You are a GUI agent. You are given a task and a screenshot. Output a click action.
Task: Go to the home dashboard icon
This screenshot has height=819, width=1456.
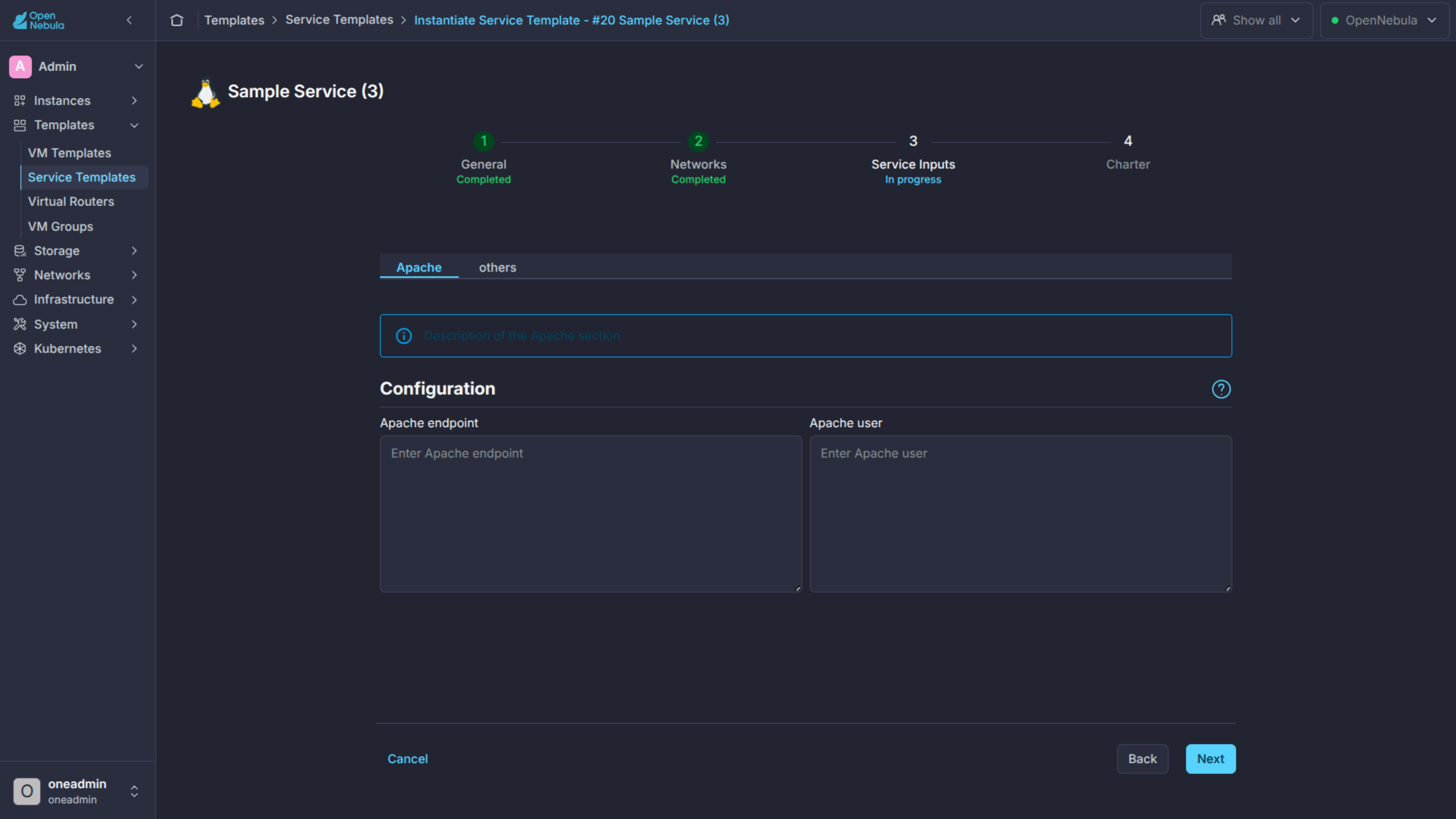tap(177, 20)
